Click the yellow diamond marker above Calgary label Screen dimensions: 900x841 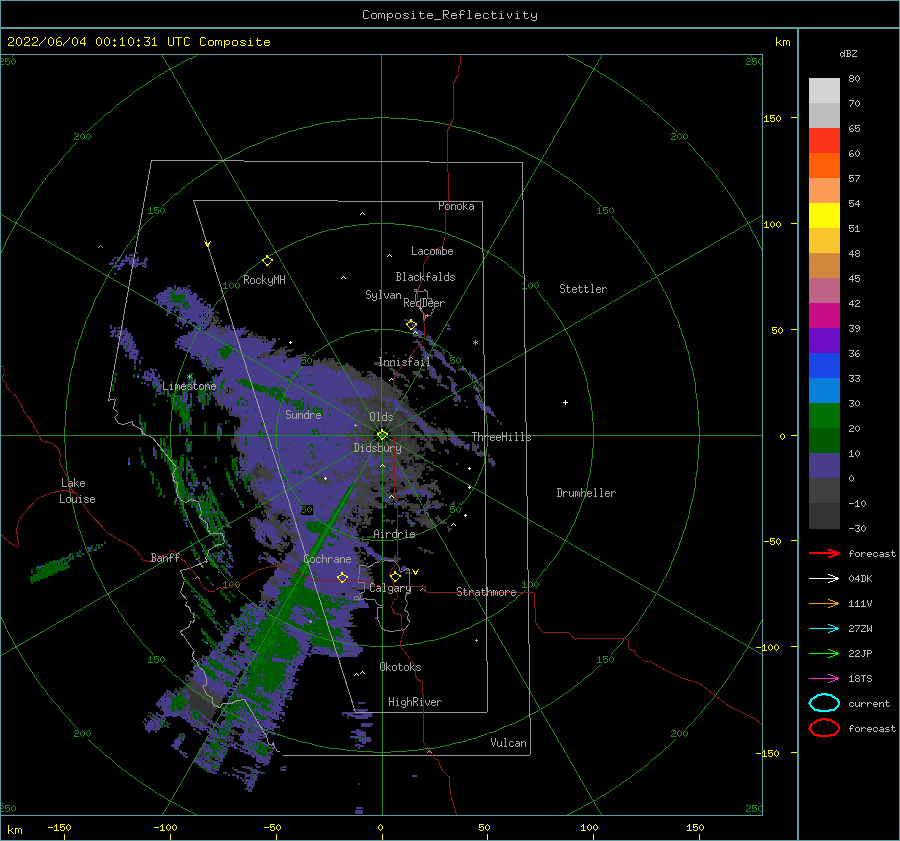coord(395,576)
